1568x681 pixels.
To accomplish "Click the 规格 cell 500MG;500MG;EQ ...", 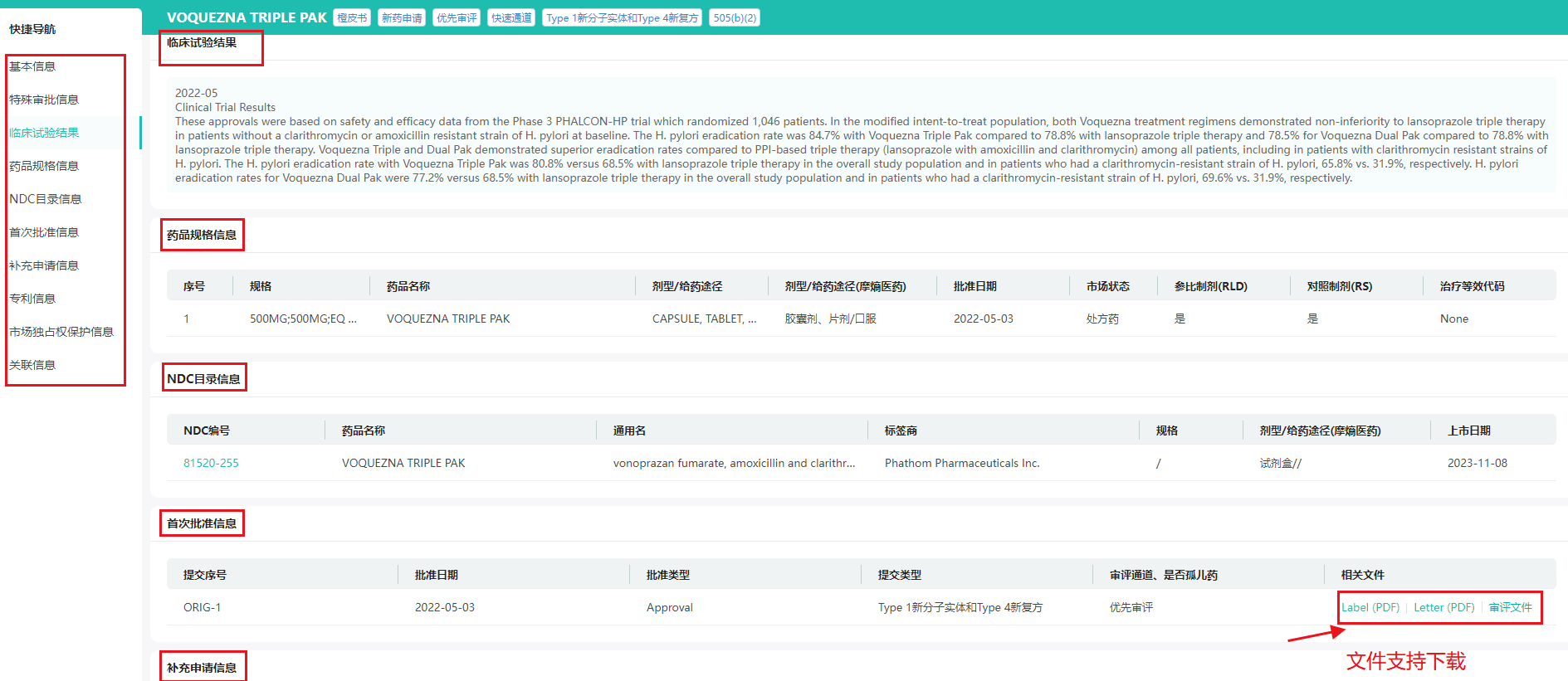I will [x=303, y=319].
